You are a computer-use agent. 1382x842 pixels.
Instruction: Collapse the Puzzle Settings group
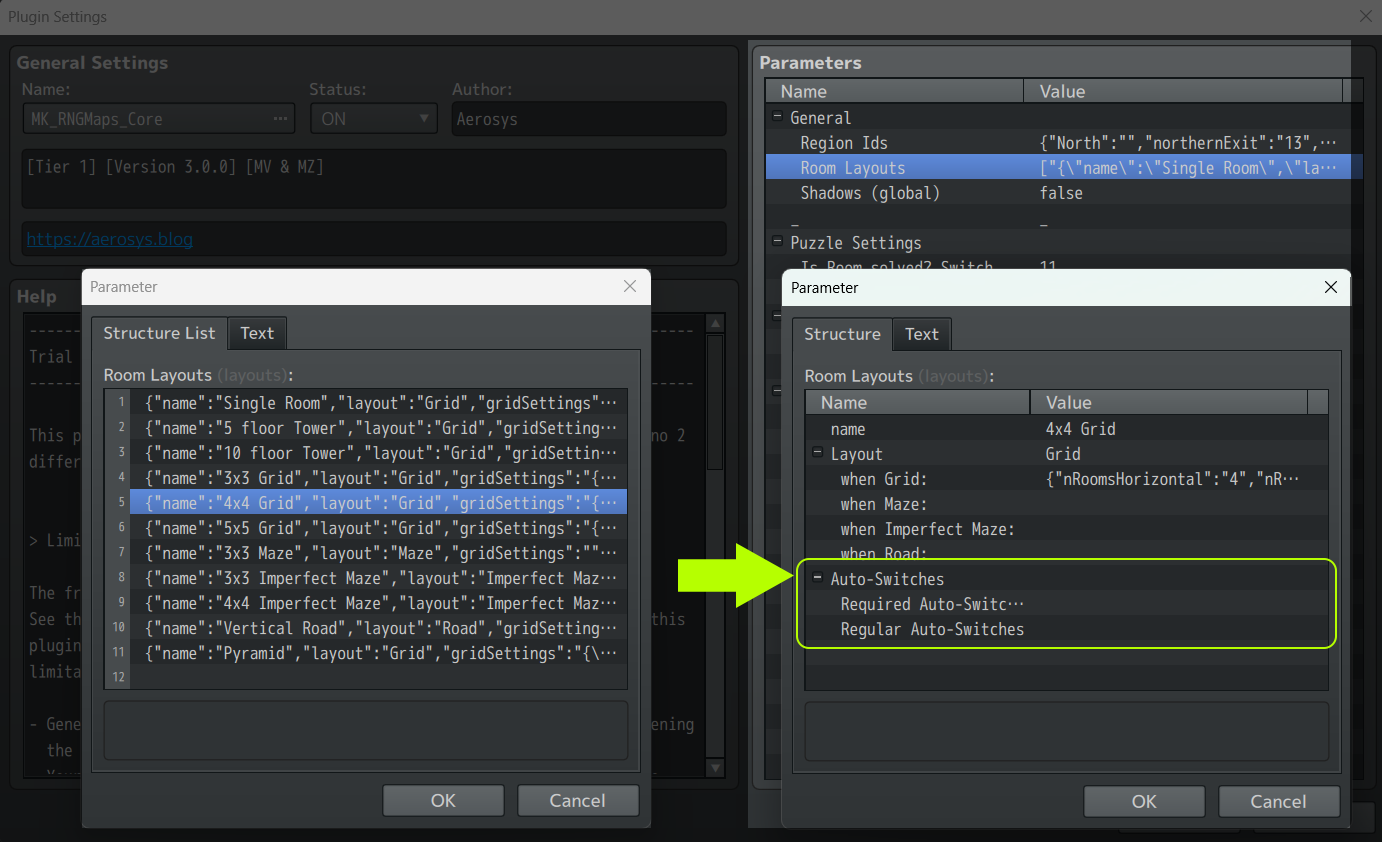[x=777, y=243]
